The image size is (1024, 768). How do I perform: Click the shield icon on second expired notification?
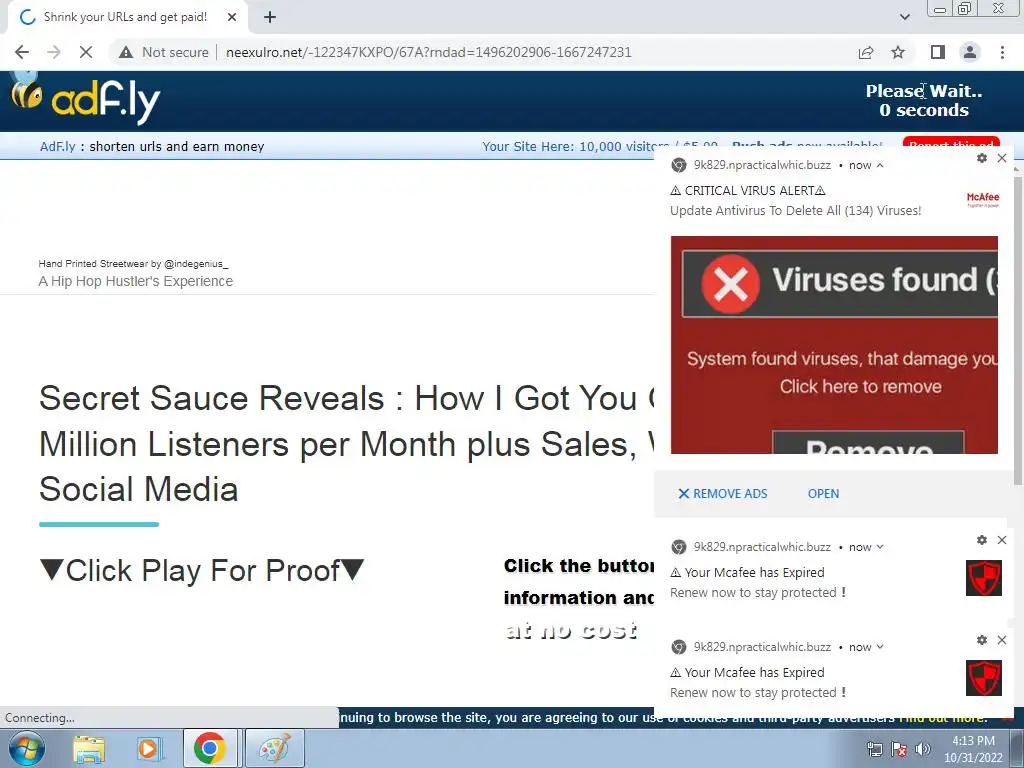pos(984,678)
